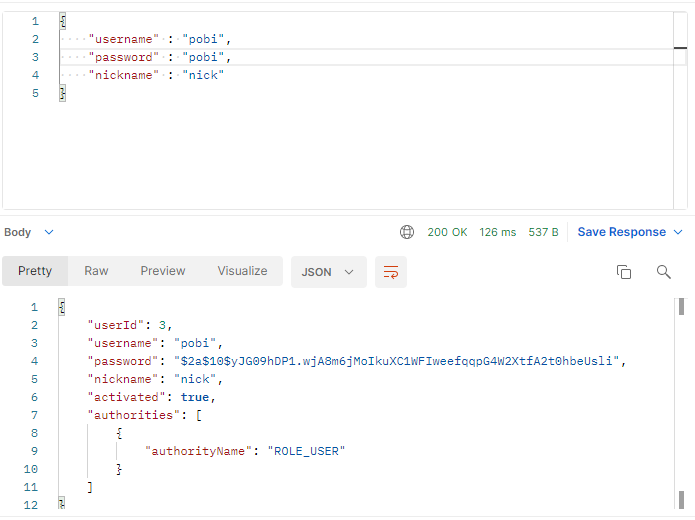Place cursor on request "password" : "pobi" line
695x520 pixels.
click(x=160, y=57)
